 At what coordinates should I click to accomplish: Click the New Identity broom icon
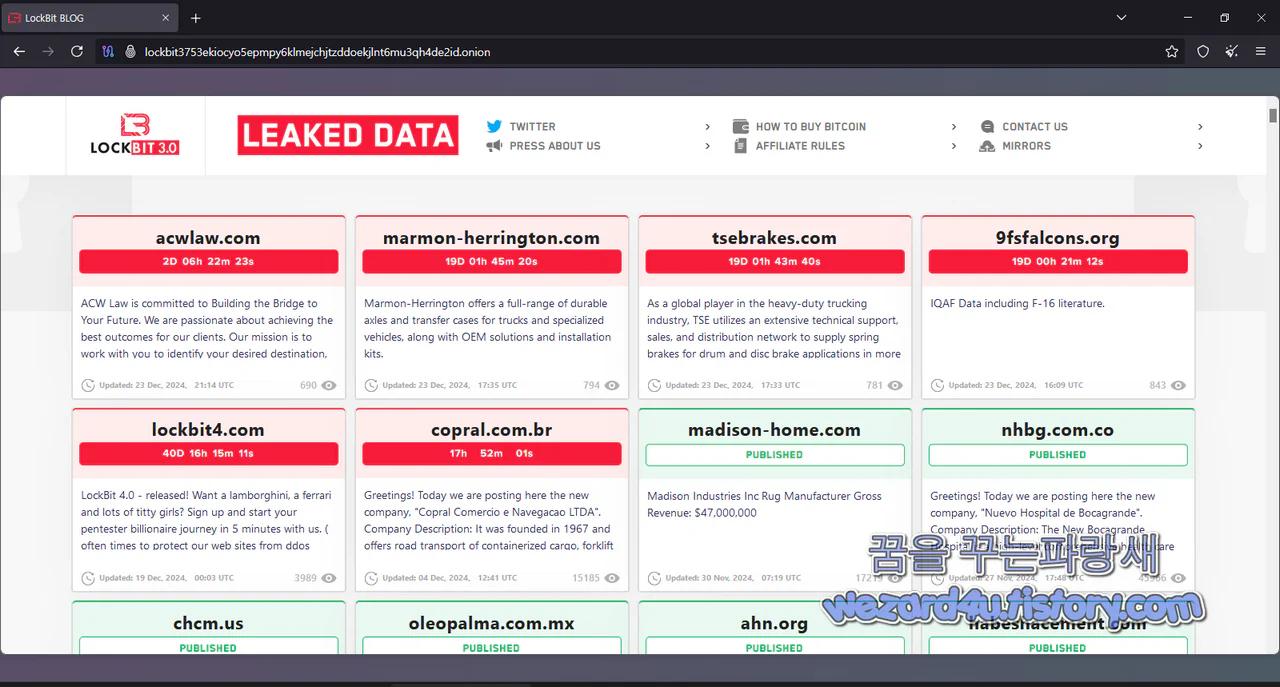[1232, 51]
